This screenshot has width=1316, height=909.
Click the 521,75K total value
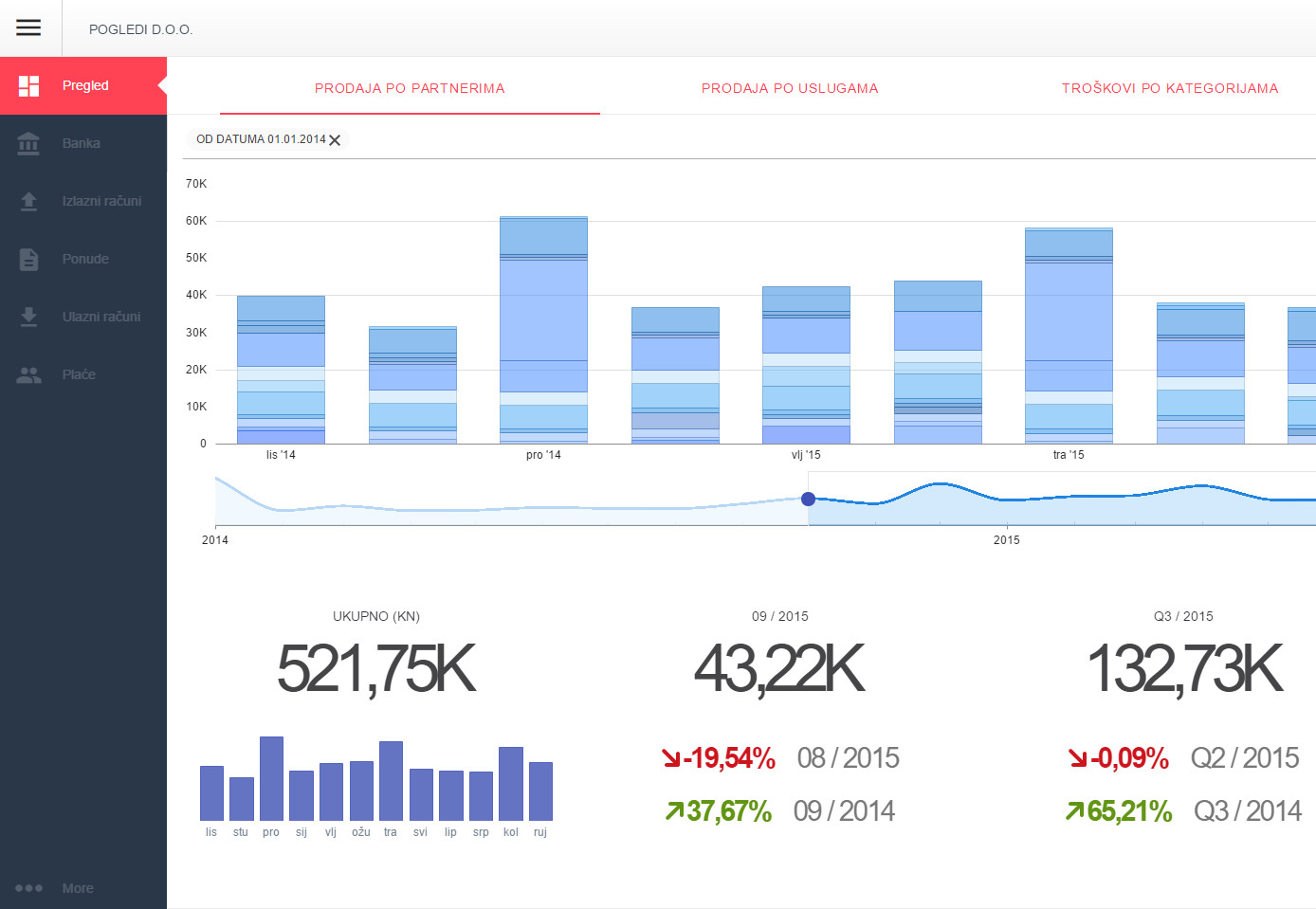point(375,668)
